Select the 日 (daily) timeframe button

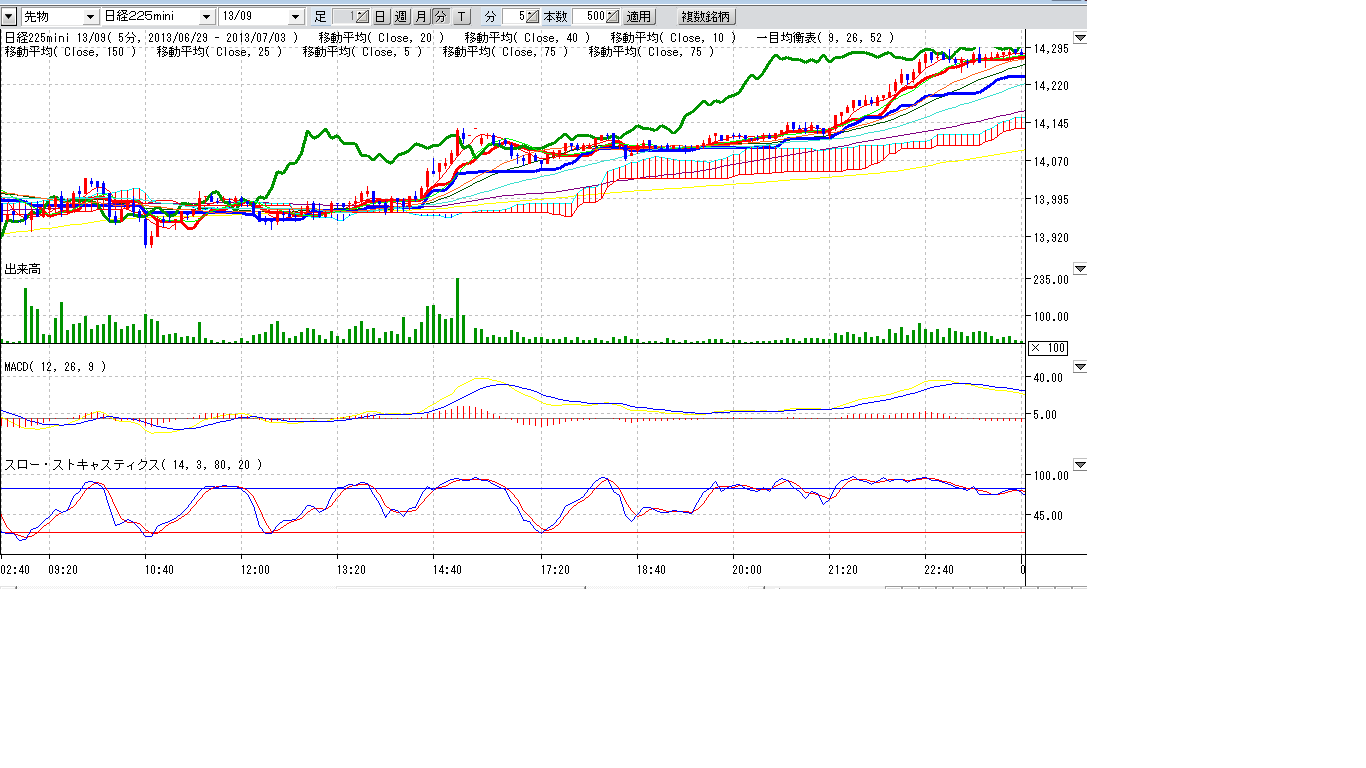[x=380, y=17]
